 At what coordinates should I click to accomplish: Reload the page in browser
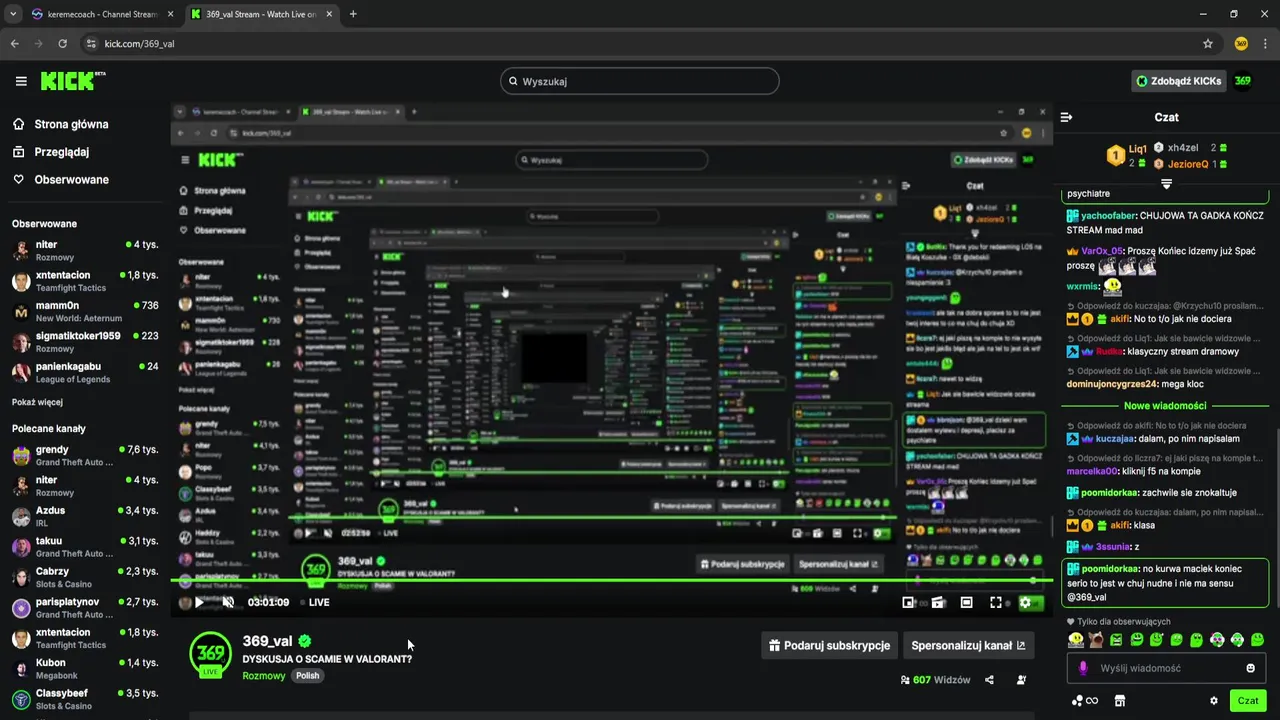point(63,44)
